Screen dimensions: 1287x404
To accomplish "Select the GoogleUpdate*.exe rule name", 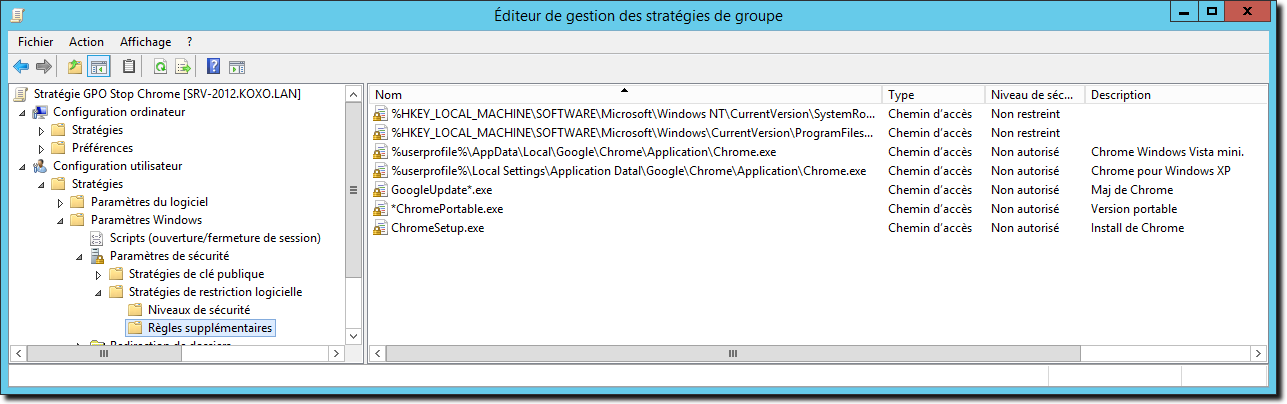I will (441, 190).
